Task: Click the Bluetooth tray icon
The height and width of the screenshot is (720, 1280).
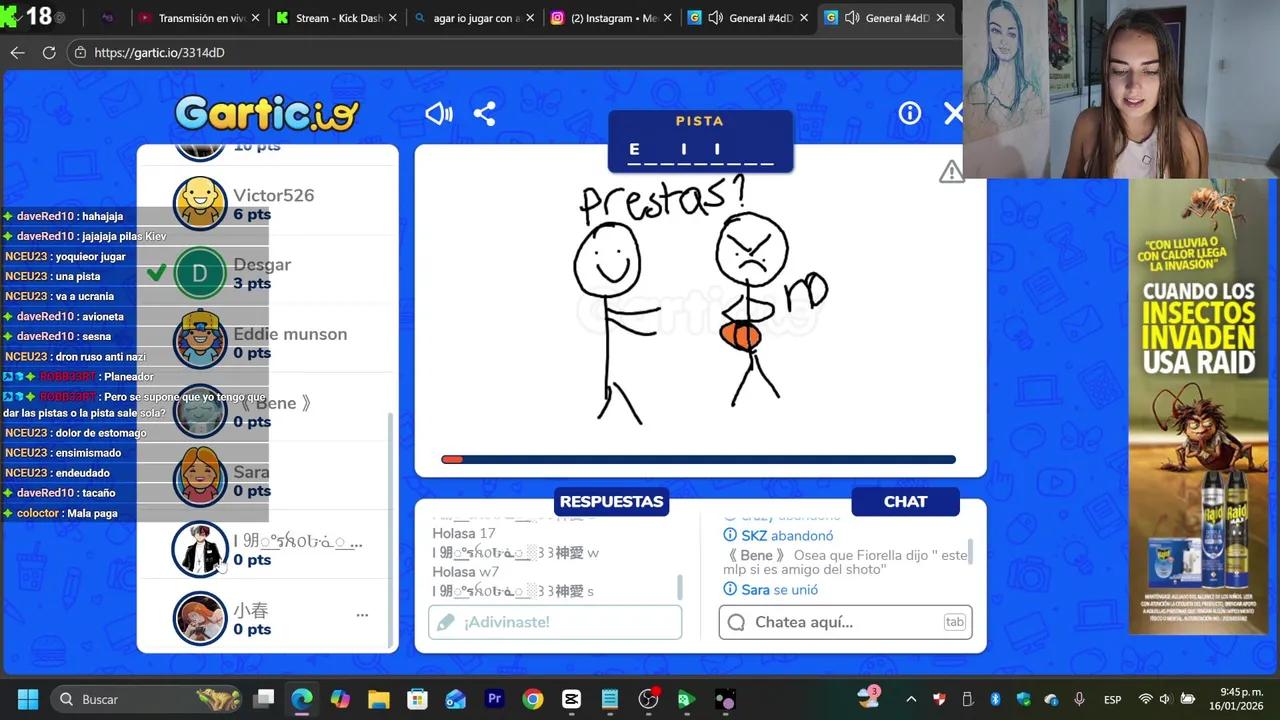Action: pos(995,699)
